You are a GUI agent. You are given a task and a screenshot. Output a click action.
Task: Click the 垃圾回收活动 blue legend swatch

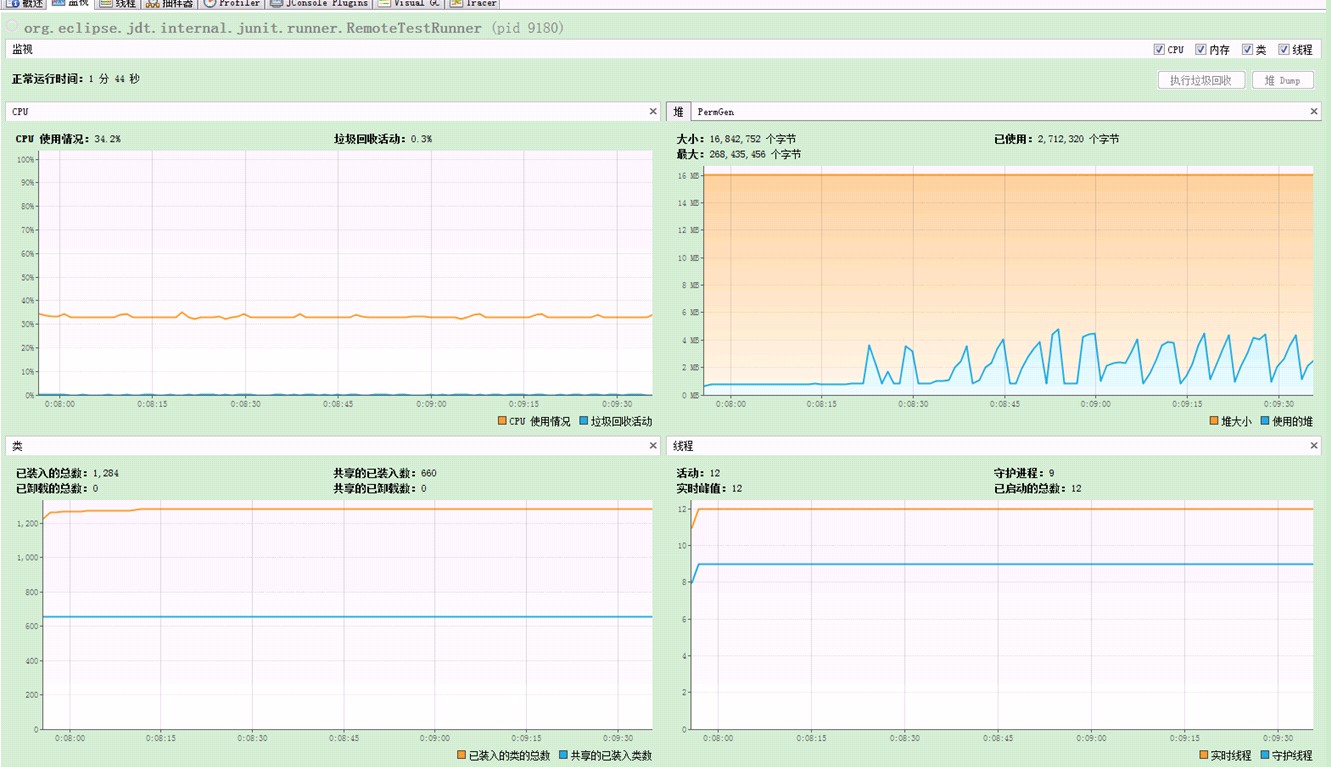[x=584, y=421]
